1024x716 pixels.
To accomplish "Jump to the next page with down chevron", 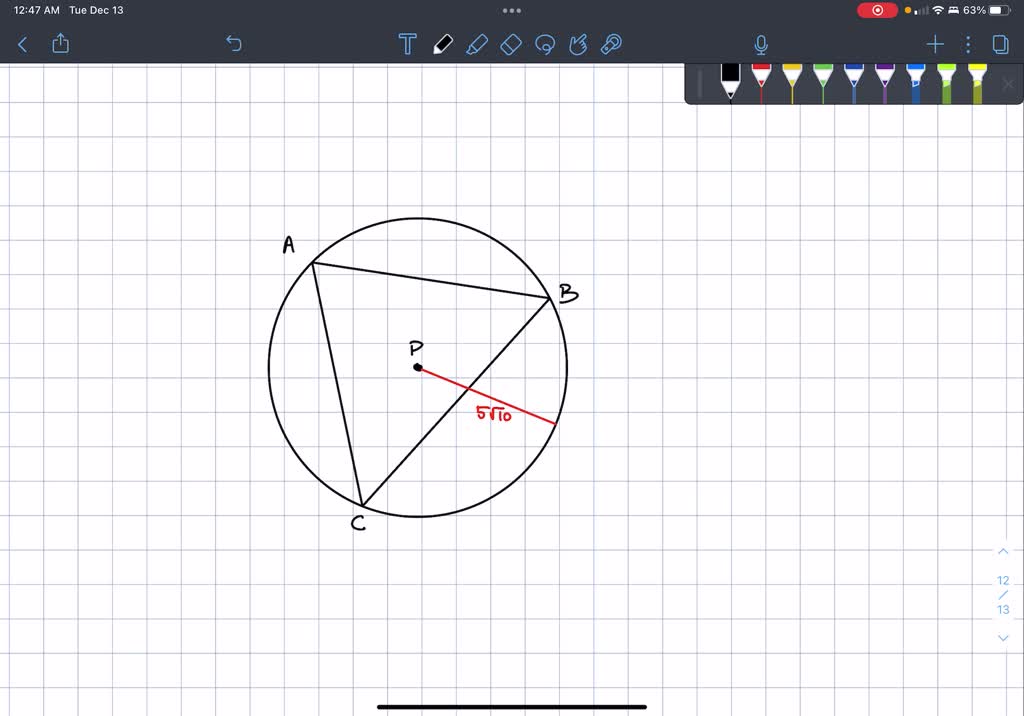I will pos(1003,637).
